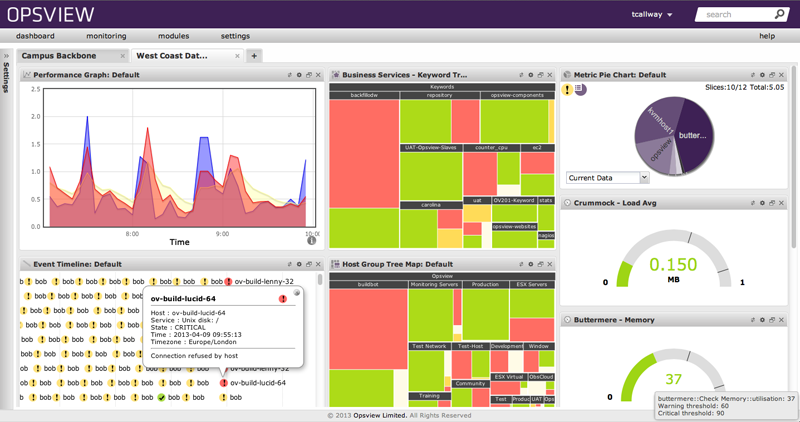Click the ov-build-lenny-32 event label
The width and height of the screenshot is (800, 422).
pyautogui.click(x=264, y=281)
